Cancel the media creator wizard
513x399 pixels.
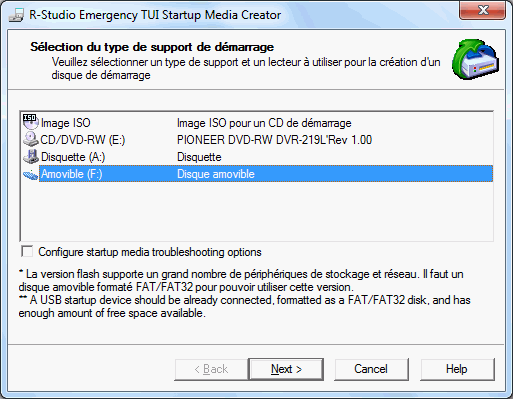371,369
